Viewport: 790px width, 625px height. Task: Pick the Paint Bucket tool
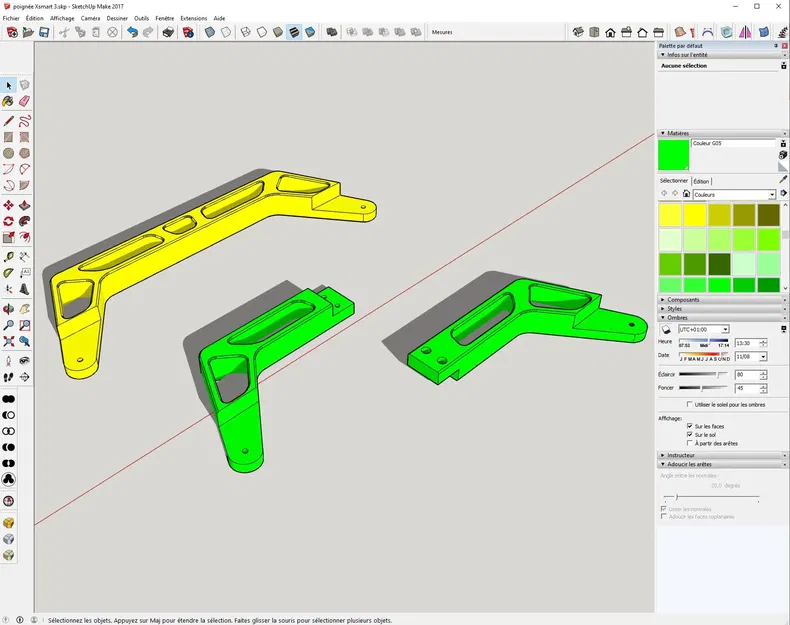pyautogui.click(x=9, y=101)
